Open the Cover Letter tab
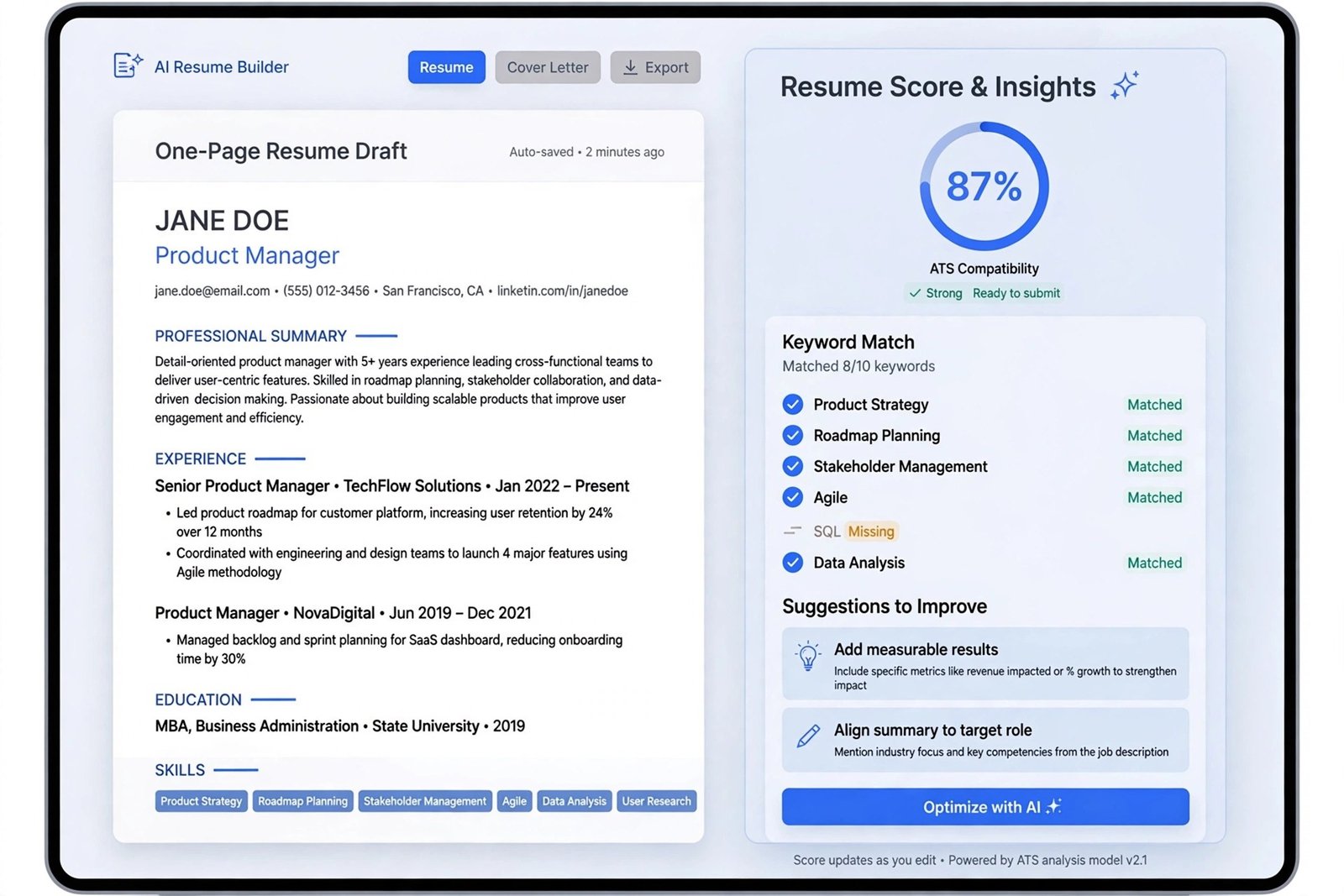The height and width of the screenshot is (896, 1344). pos(548,67)
